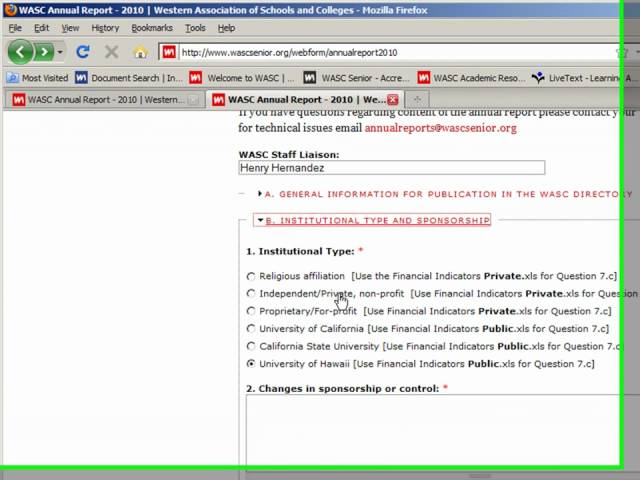The width and height of the screenshot is (640, 480).
Task: Click the Stop loading X icon
Action: (111, 52)
